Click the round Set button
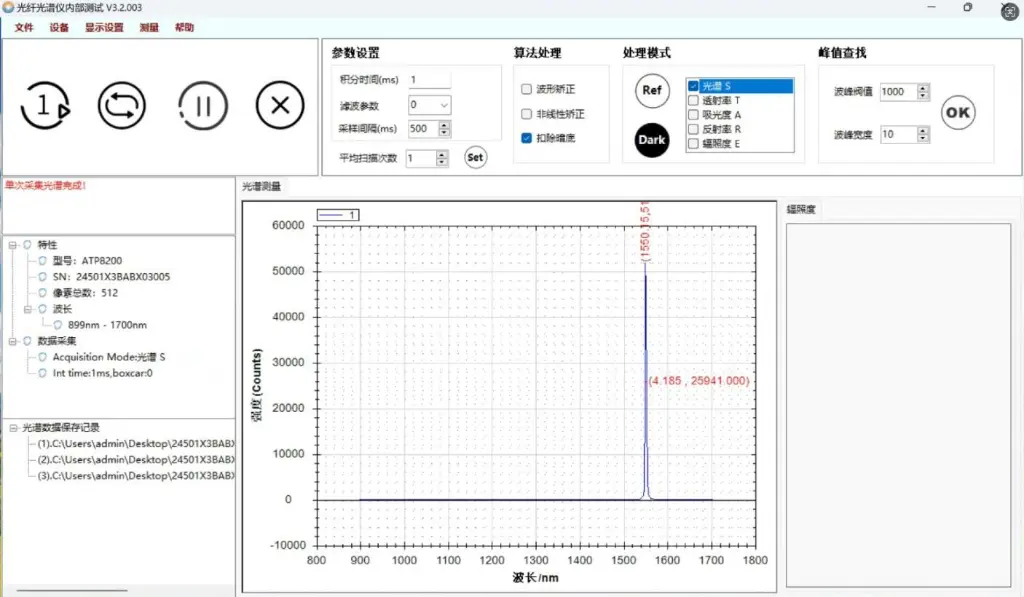 pos(475,157)
